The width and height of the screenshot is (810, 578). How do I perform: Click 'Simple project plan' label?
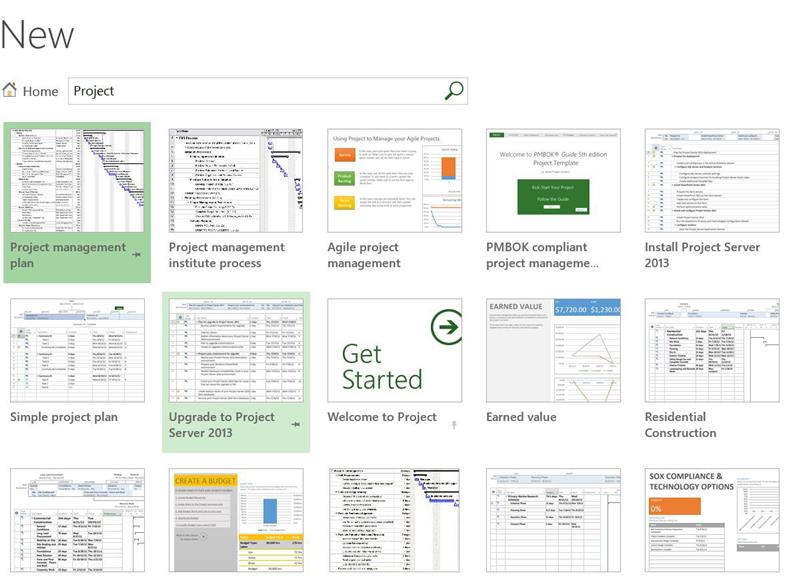click(x=64, y=417)
